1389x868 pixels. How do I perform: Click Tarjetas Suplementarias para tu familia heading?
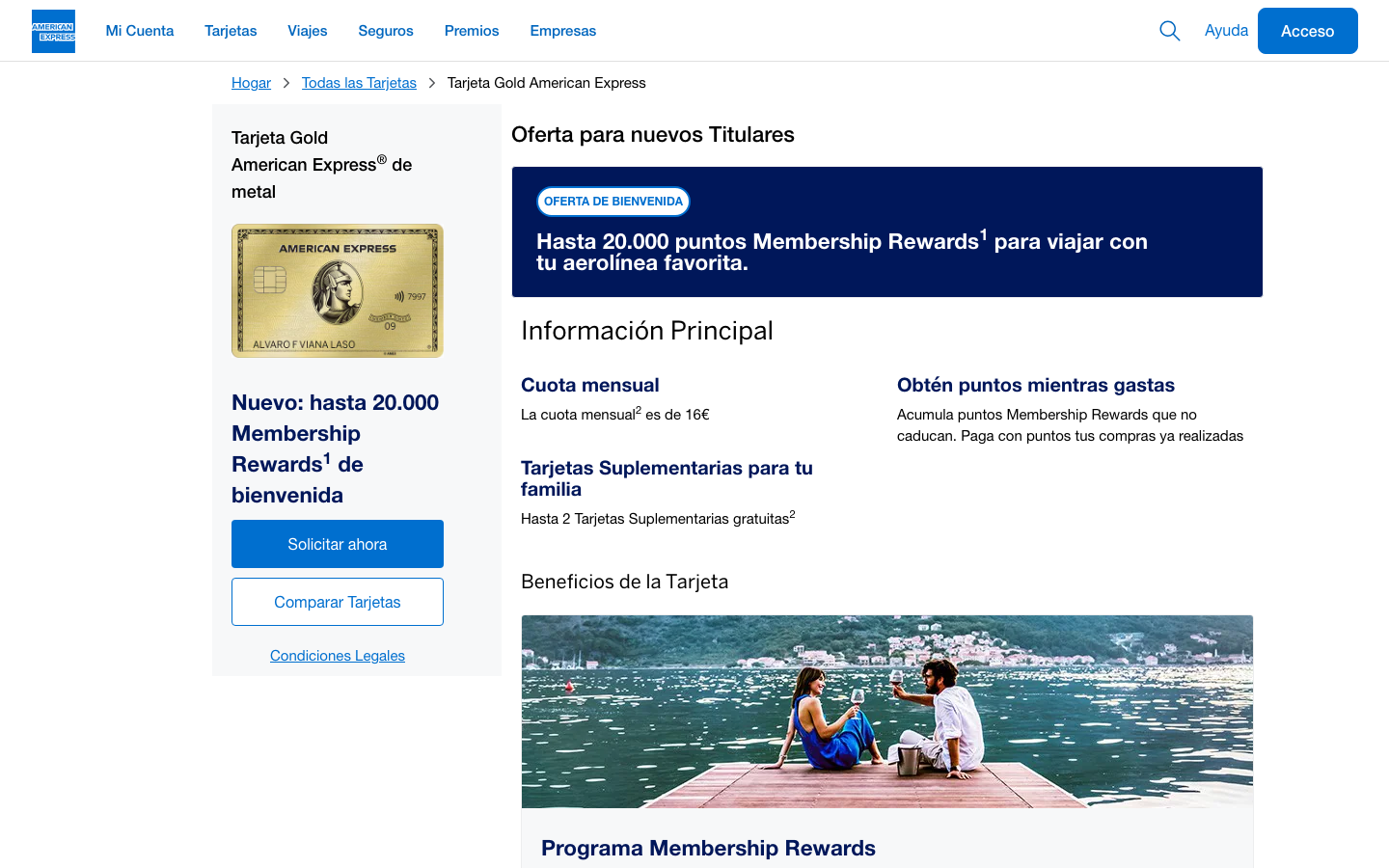[x=667, y=478]
